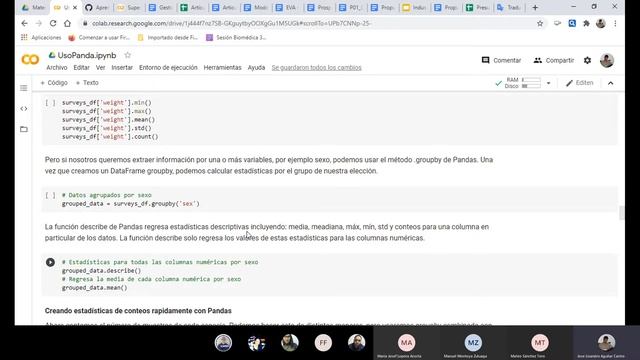Go back in browser history
This screenshot has height=360, width=640.
[24, 23]
